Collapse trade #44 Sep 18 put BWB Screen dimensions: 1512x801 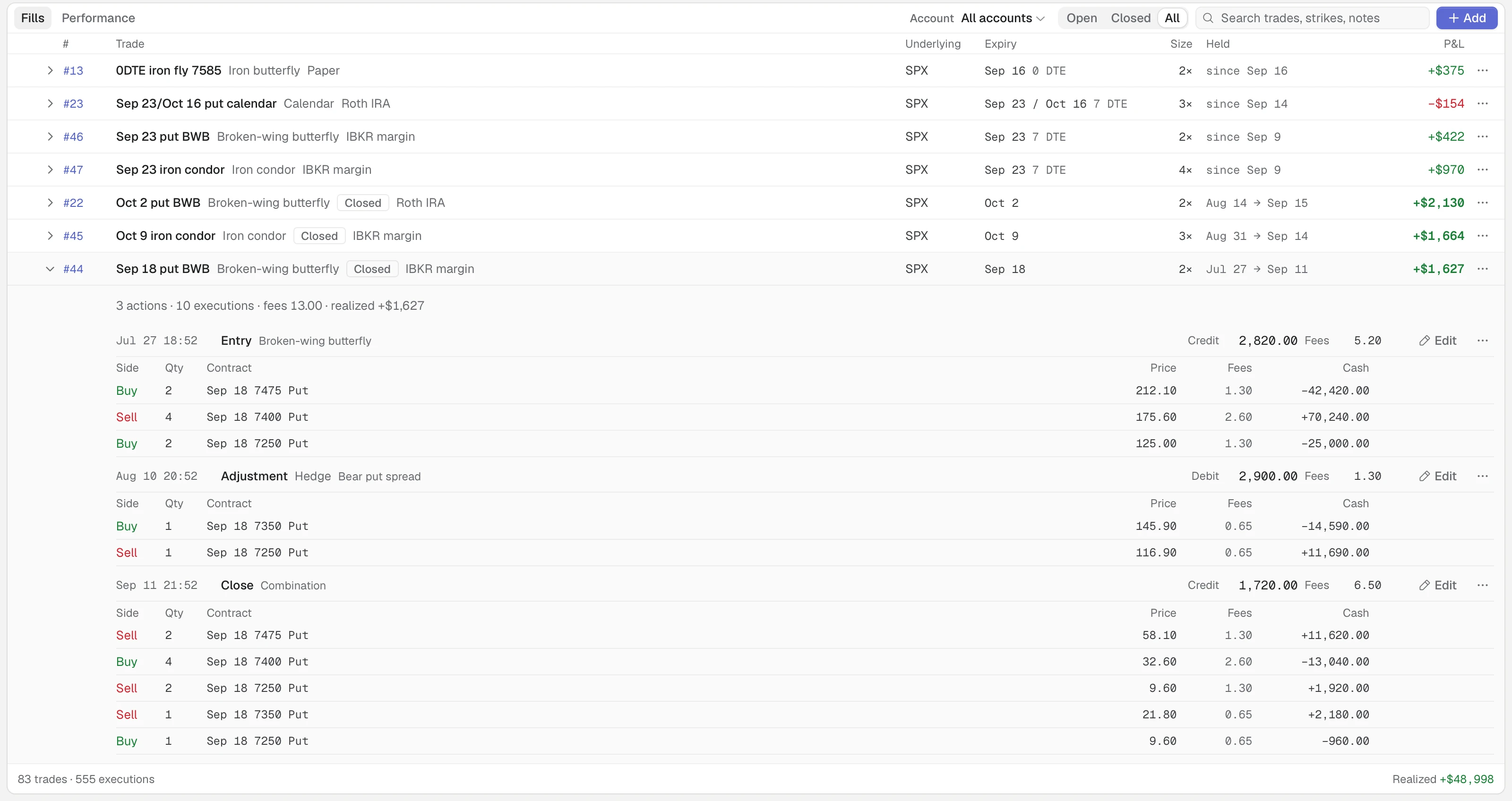pos(50,269)
